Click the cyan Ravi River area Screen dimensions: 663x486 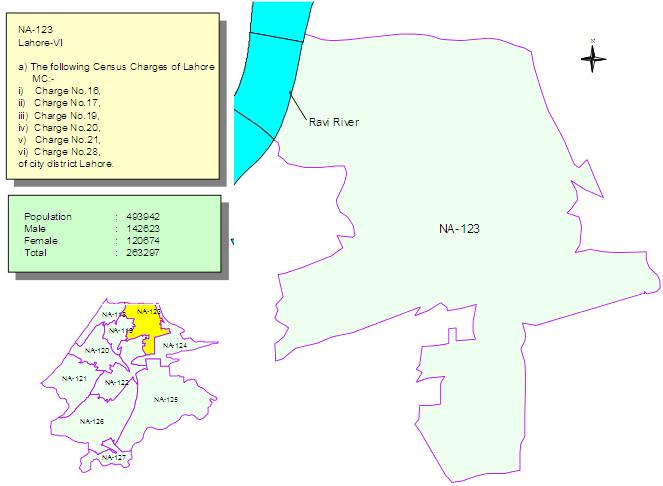pyautogui.click(x=269, y=80)
